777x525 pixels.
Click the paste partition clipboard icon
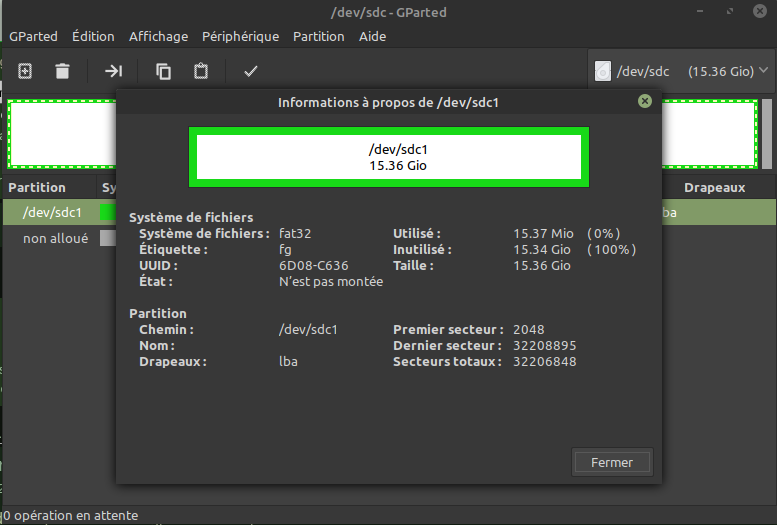coord(201,71)
